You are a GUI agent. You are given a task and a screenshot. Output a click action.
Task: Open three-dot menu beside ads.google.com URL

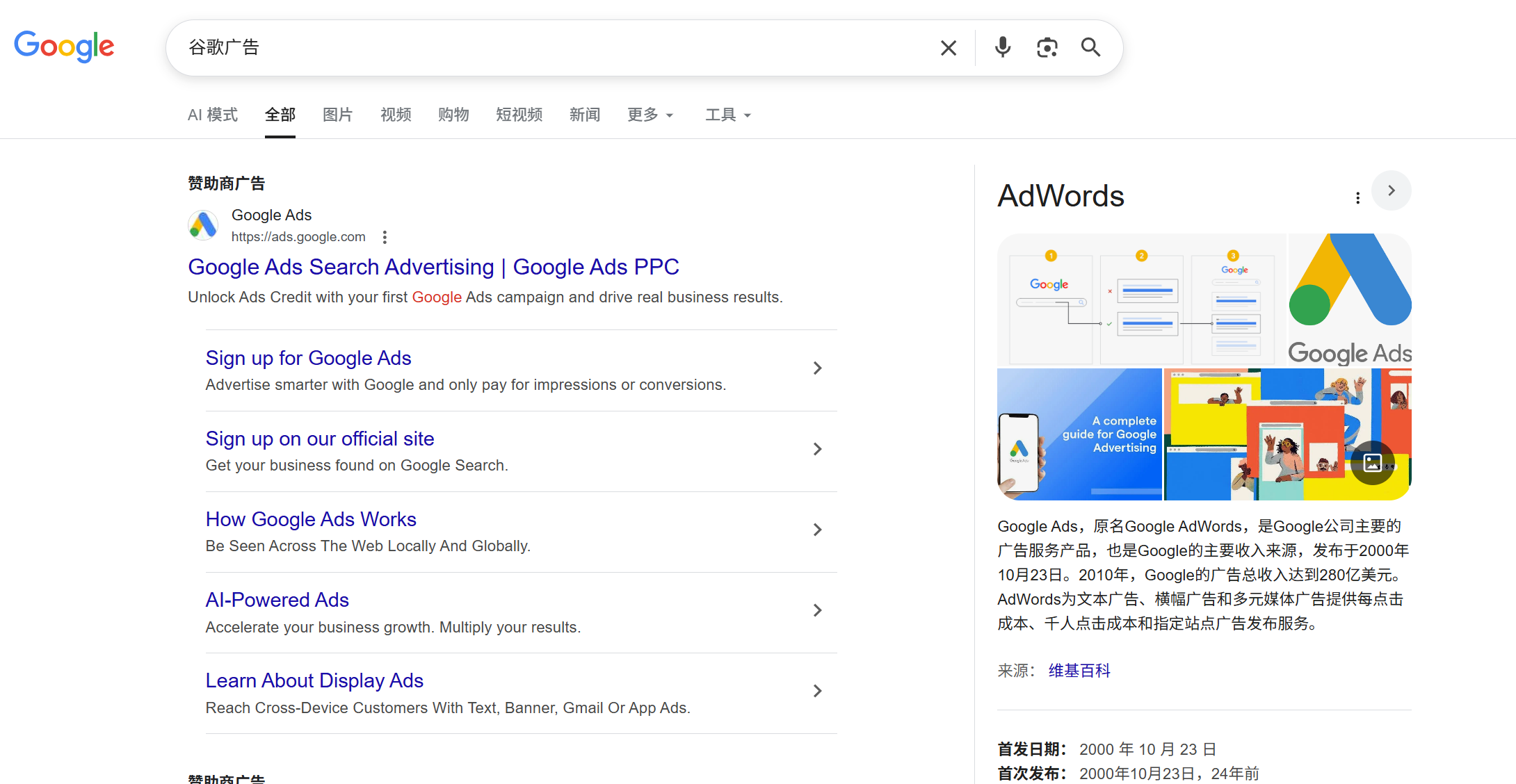point(385,237)
